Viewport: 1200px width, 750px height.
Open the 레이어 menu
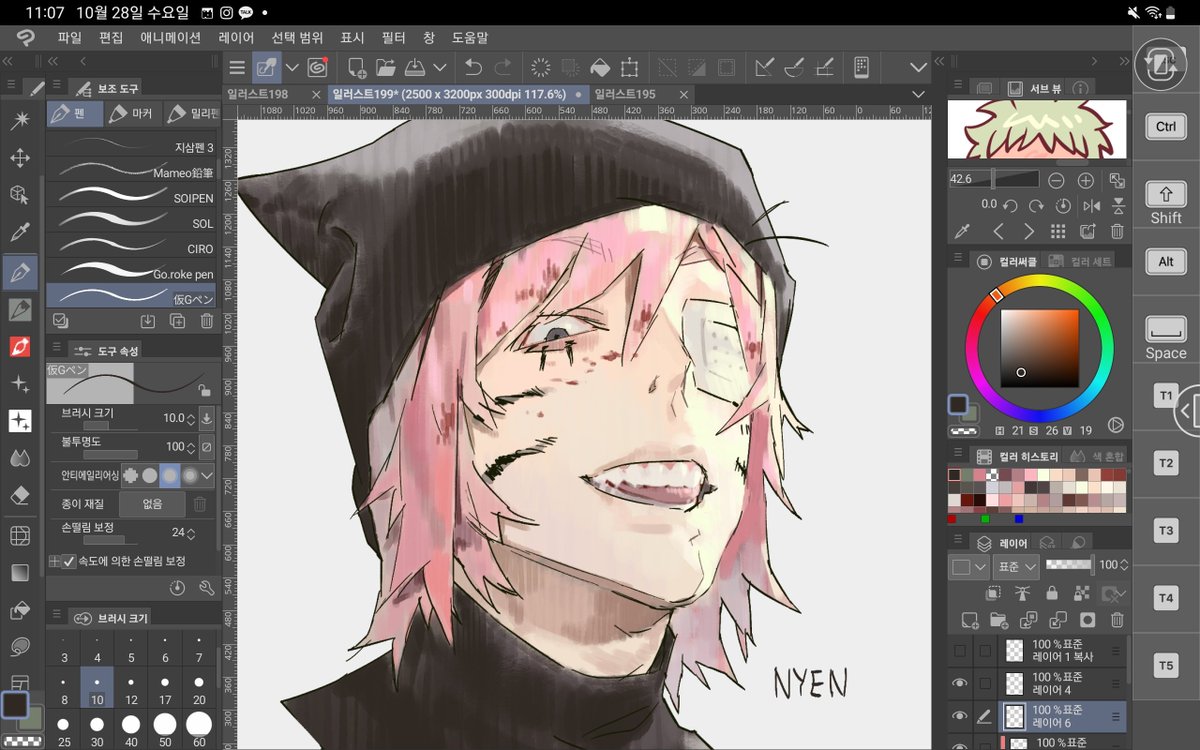click(x=236, y=38)
